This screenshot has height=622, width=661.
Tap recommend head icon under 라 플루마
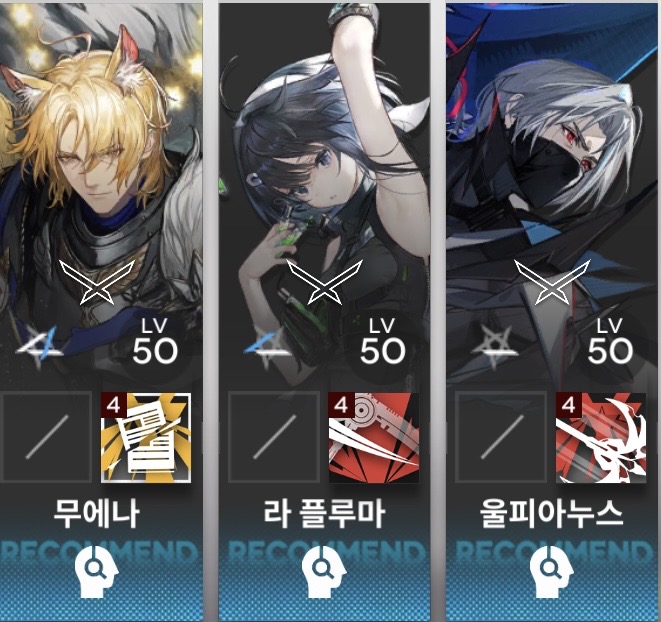pyautogui.click(x=324, y=572)
